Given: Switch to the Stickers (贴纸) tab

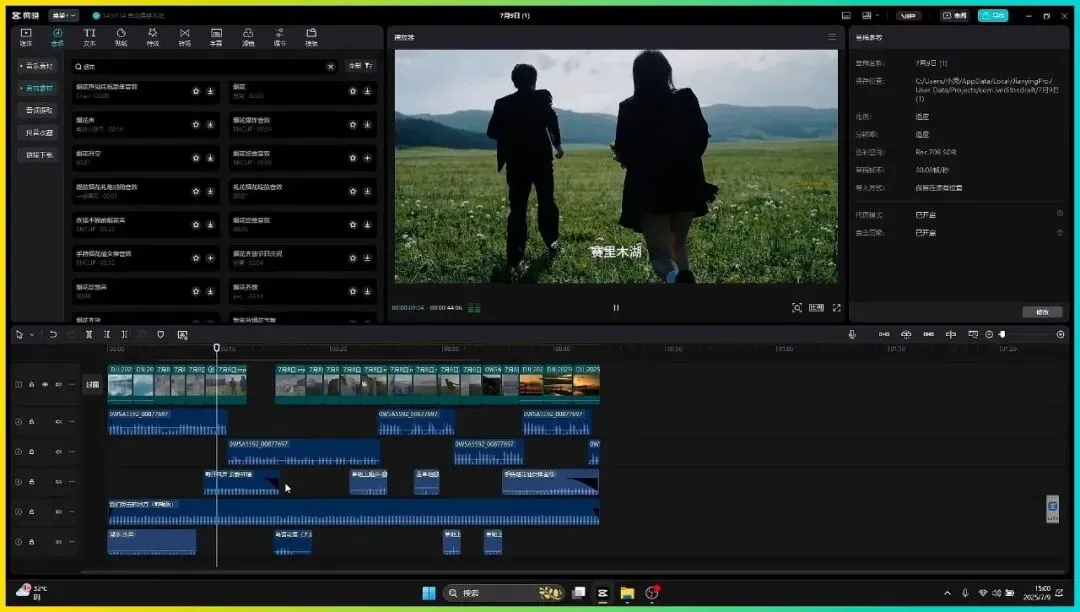Looking at the screenshot, I should click(121, 37).
